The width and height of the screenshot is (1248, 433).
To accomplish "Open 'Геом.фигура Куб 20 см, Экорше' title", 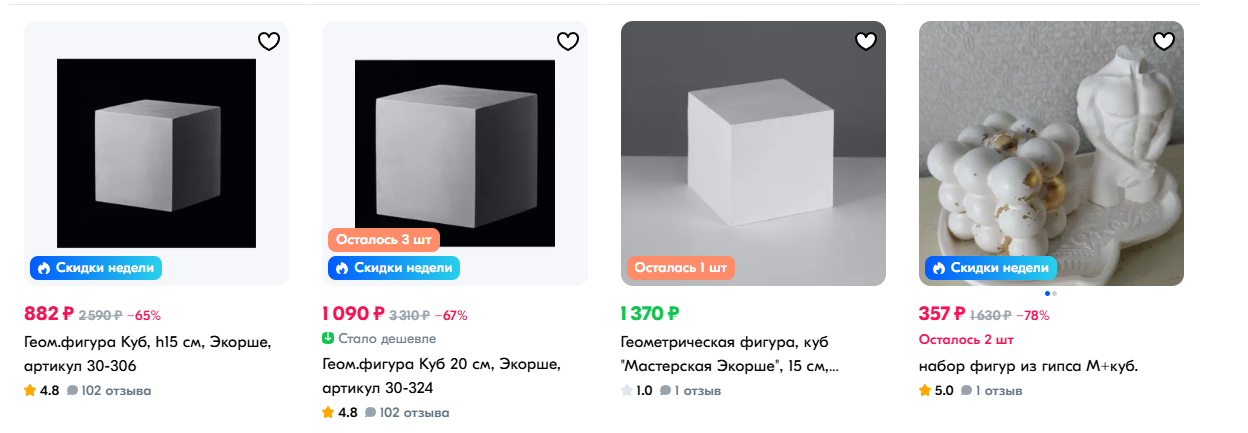I will [440, 375].
